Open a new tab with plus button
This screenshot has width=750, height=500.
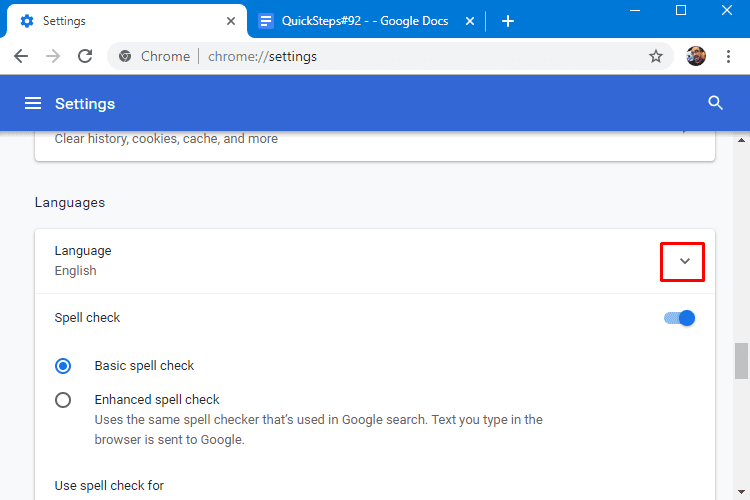point(508,21)
